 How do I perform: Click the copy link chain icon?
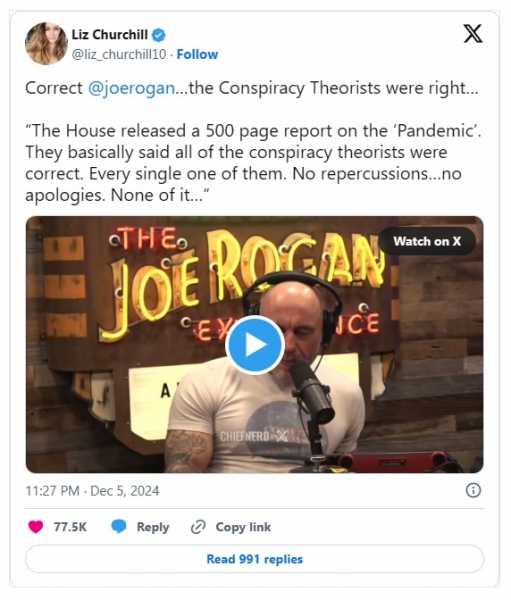coord(198,527)
